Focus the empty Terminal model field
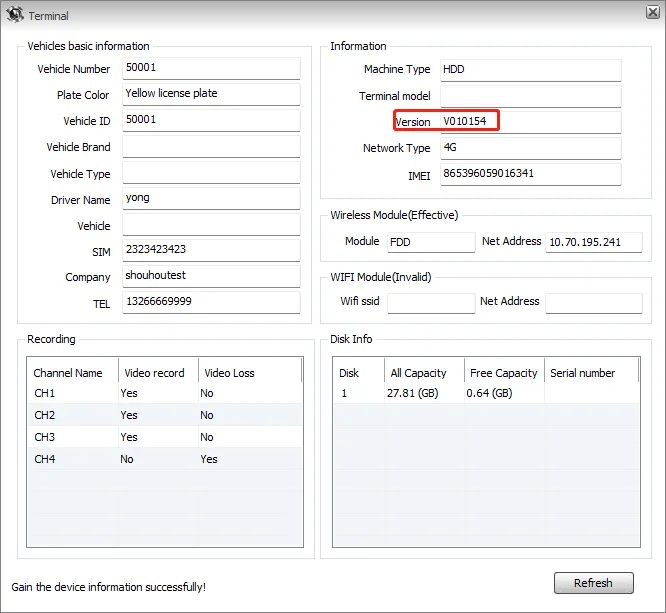The image size is (666, 613). (531, 96)
